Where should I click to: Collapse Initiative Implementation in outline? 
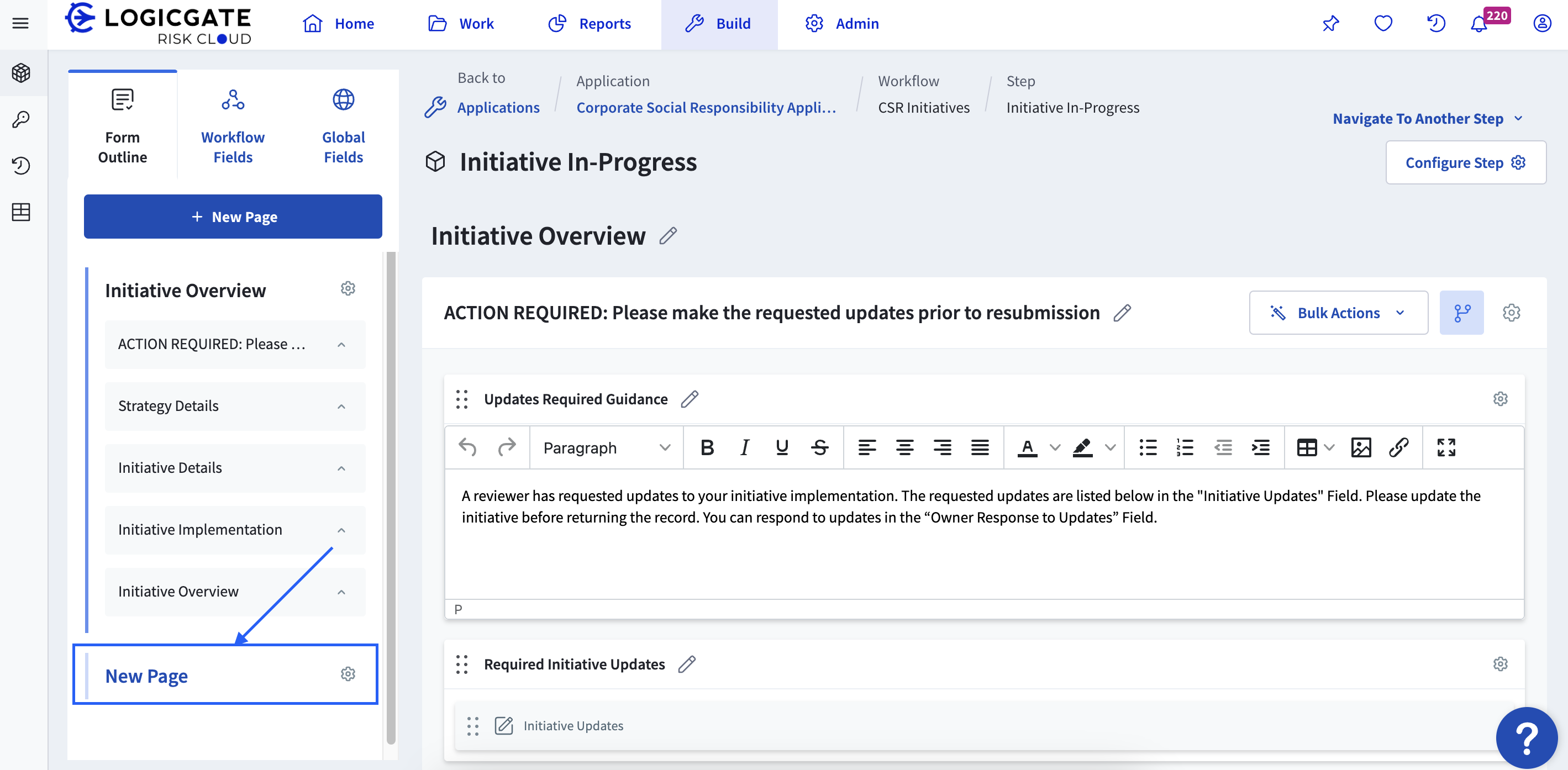tap(341, 530)
